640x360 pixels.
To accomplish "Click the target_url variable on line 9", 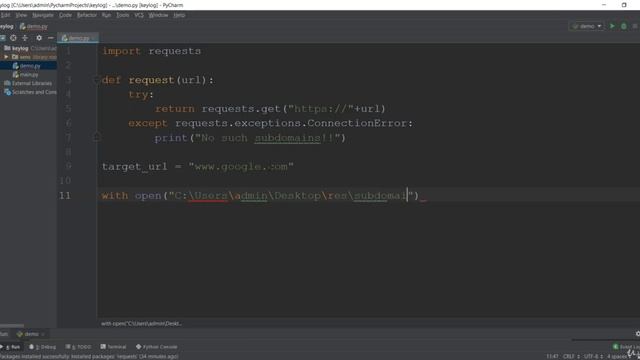I will (135, 167).
